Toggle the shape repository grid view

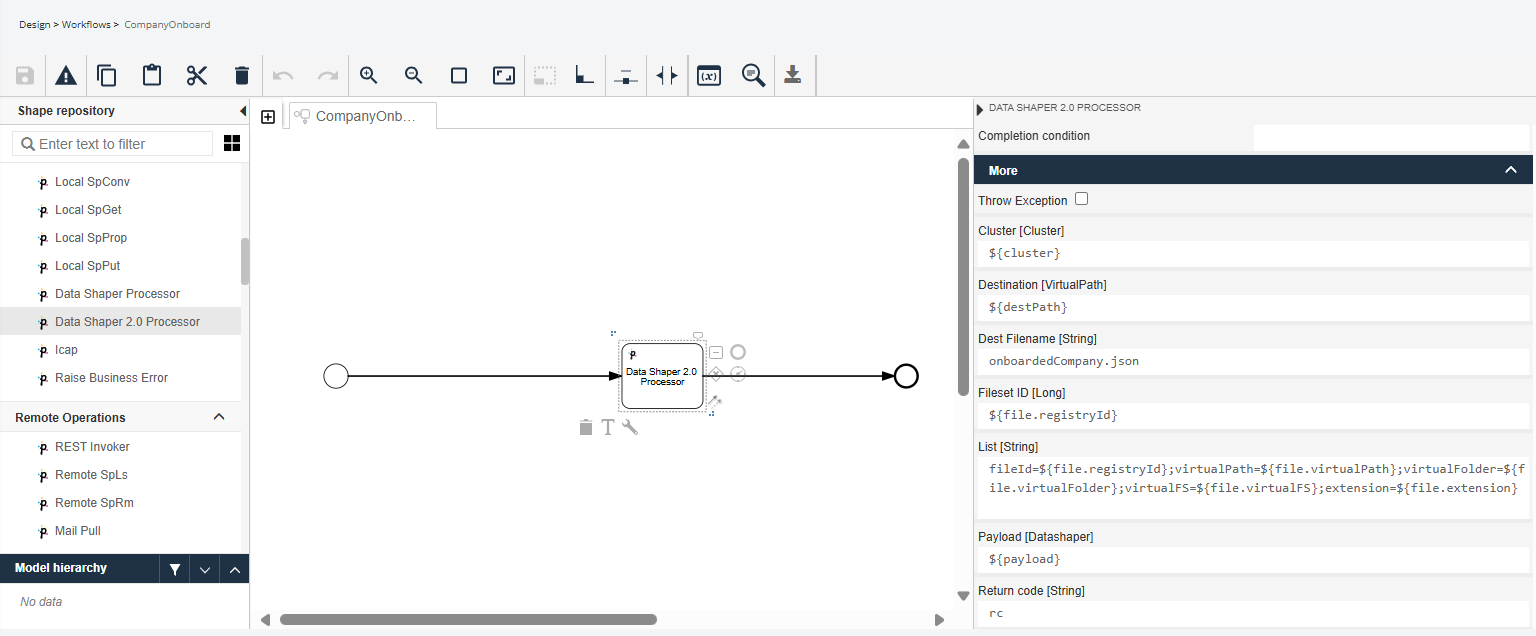click(231, 144)
